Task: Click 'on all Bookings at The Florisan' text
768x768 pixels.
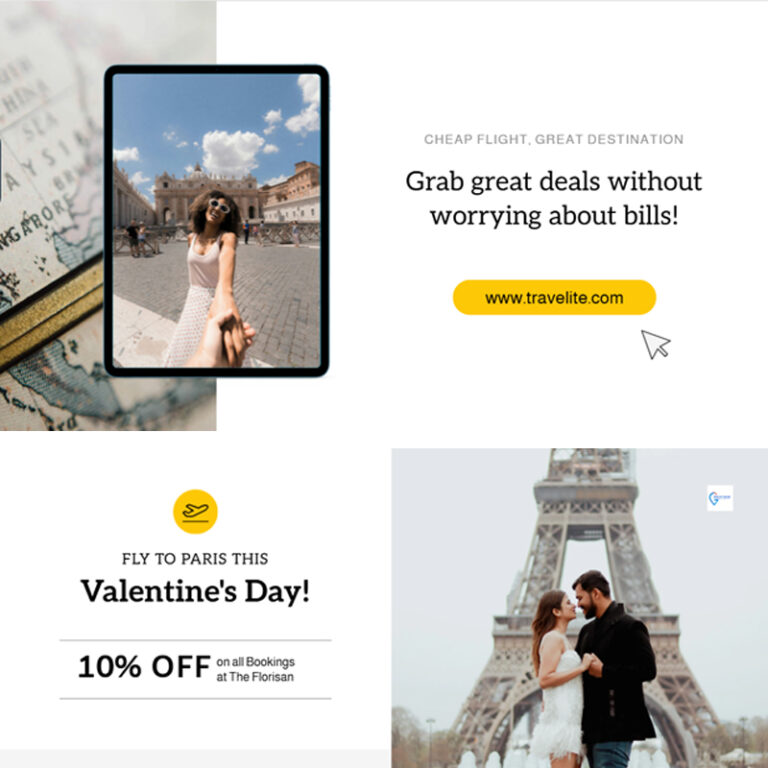Action: (255, 669)
